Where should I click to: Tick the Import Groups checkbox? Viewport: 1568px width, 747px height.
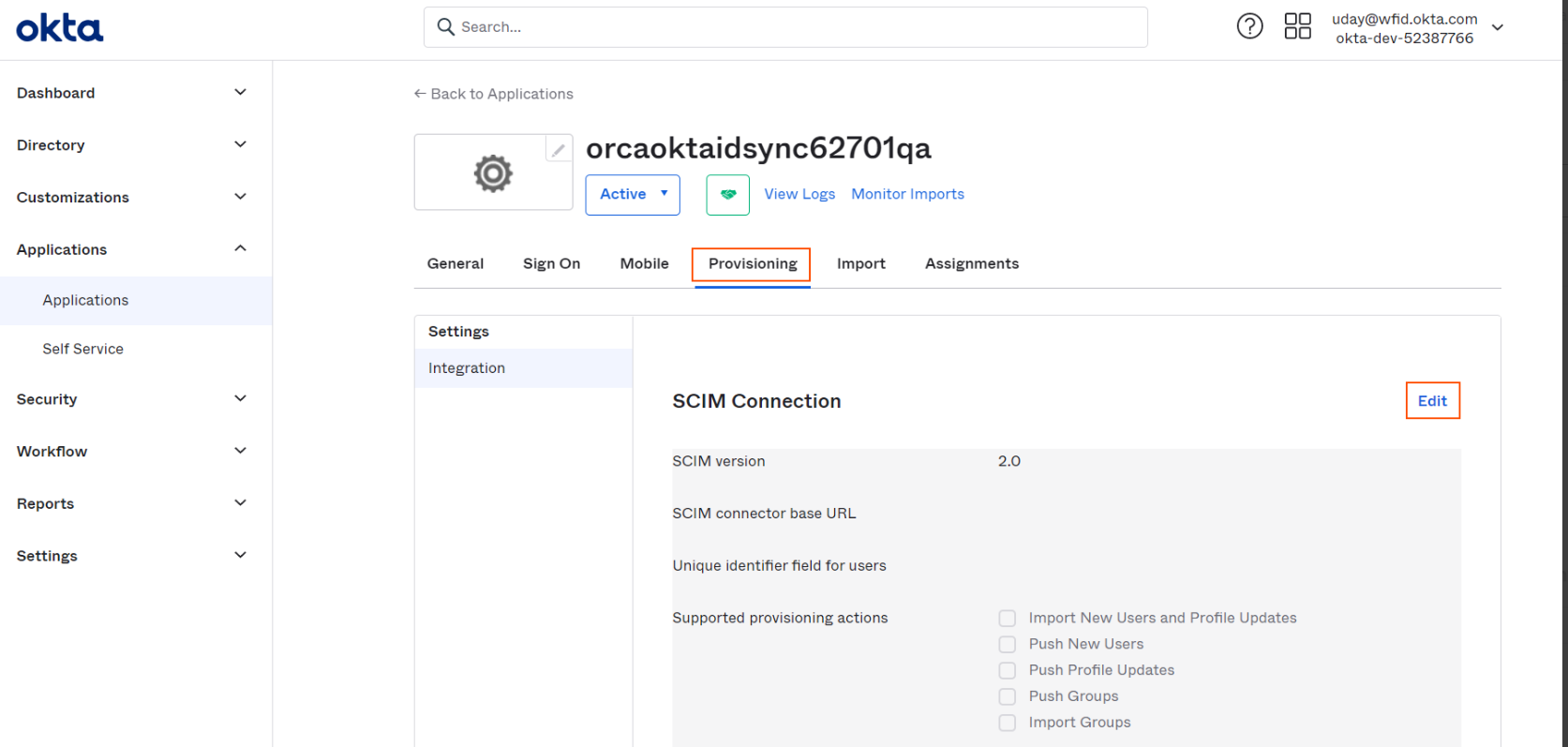click(1008, 723)
